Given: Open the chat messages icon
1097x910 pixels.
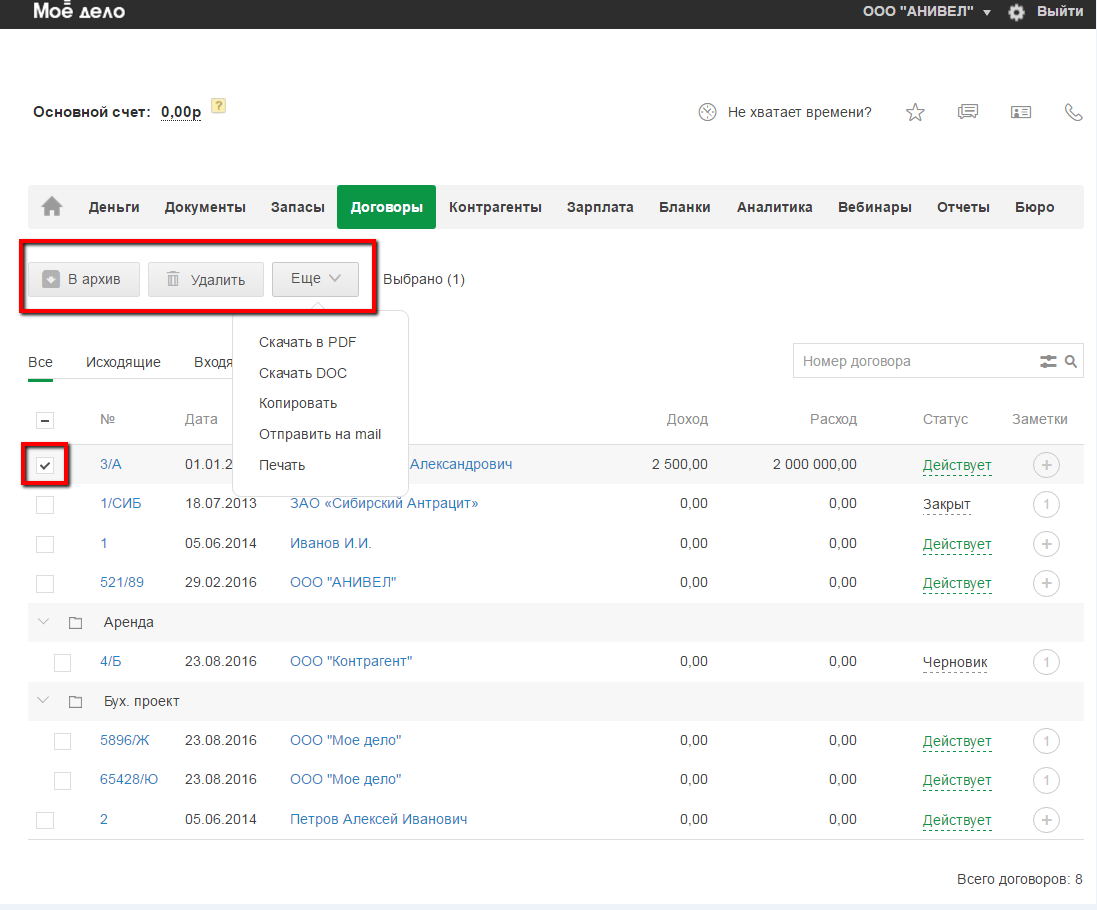Looking at the screenshot, I should (967, 112).
